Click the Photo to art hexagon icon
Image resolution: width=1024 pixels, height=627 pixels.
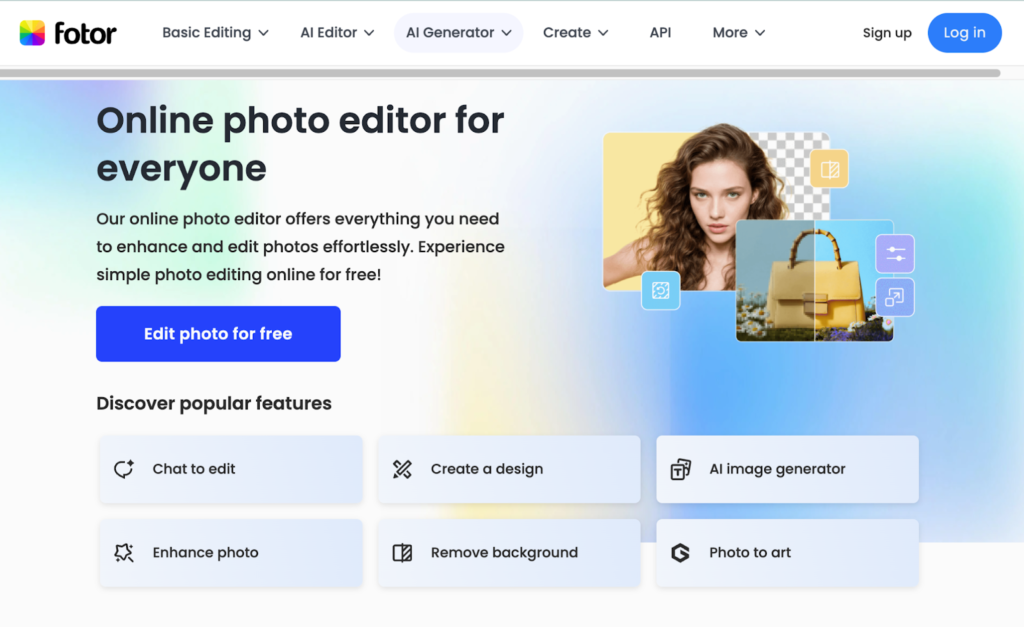tap(680, 553)
